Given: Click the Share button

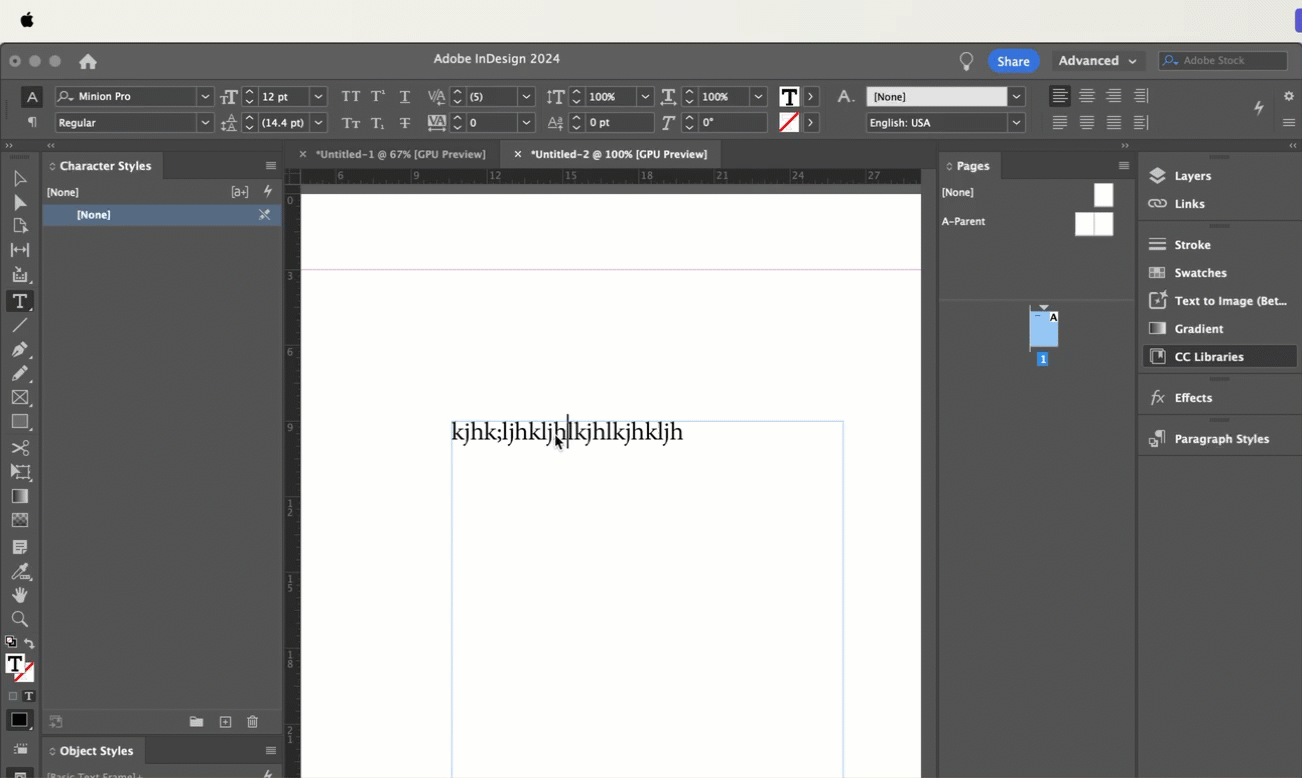Looking at the screenshot, I should (x=1013, y=61).
